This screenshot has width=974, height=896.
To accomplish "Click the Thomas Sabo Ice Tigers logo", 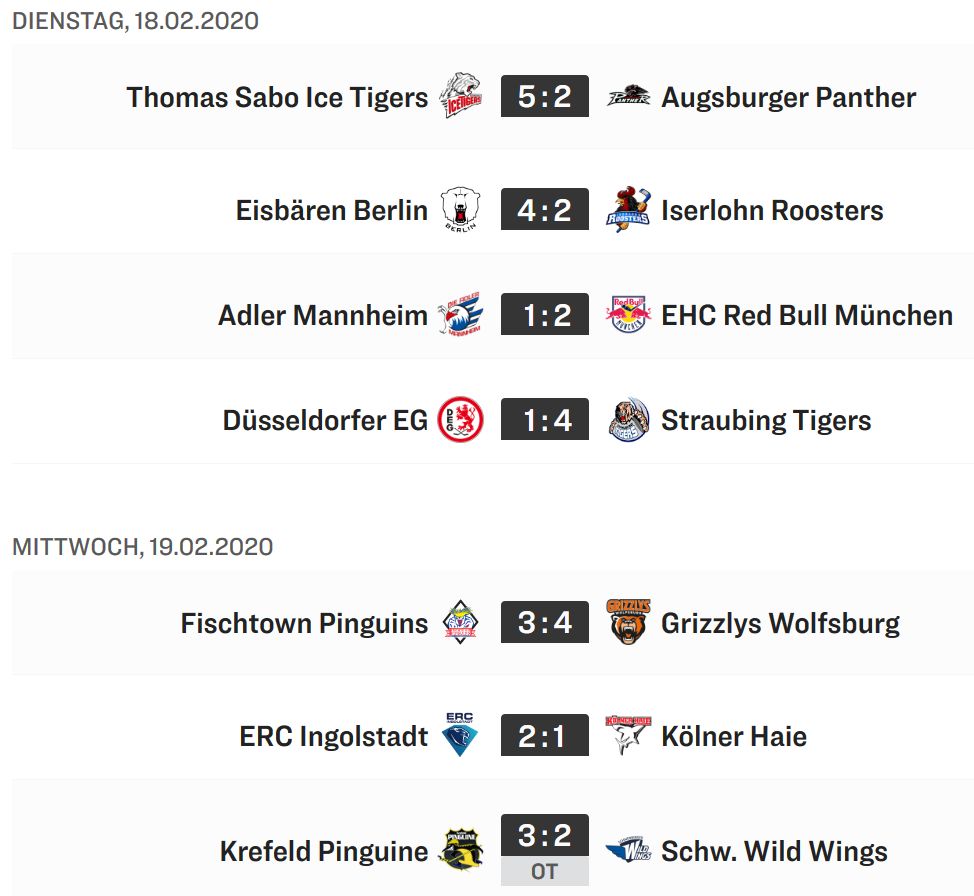I will point(461,96).
